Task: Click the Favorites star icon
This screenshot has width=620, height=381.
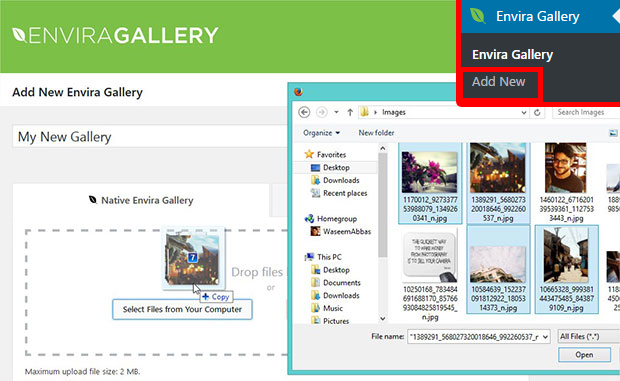Action: tap(309, 154)
